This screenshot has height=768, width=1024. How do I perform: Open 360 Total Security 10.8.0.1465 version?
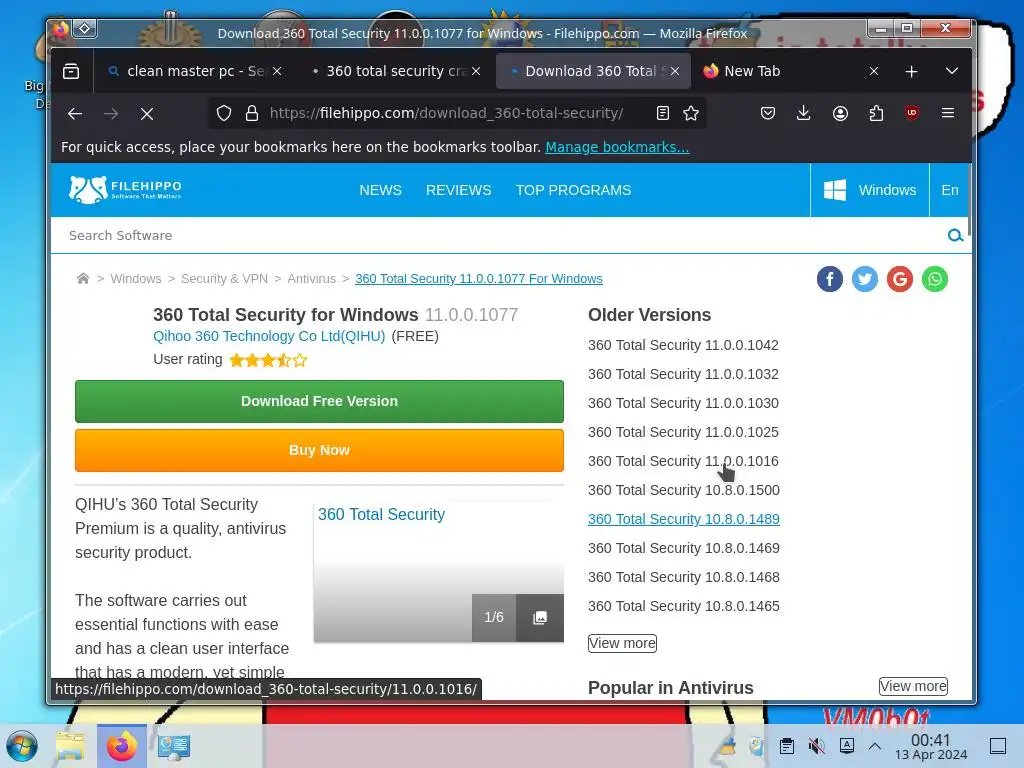coord(684,606)
